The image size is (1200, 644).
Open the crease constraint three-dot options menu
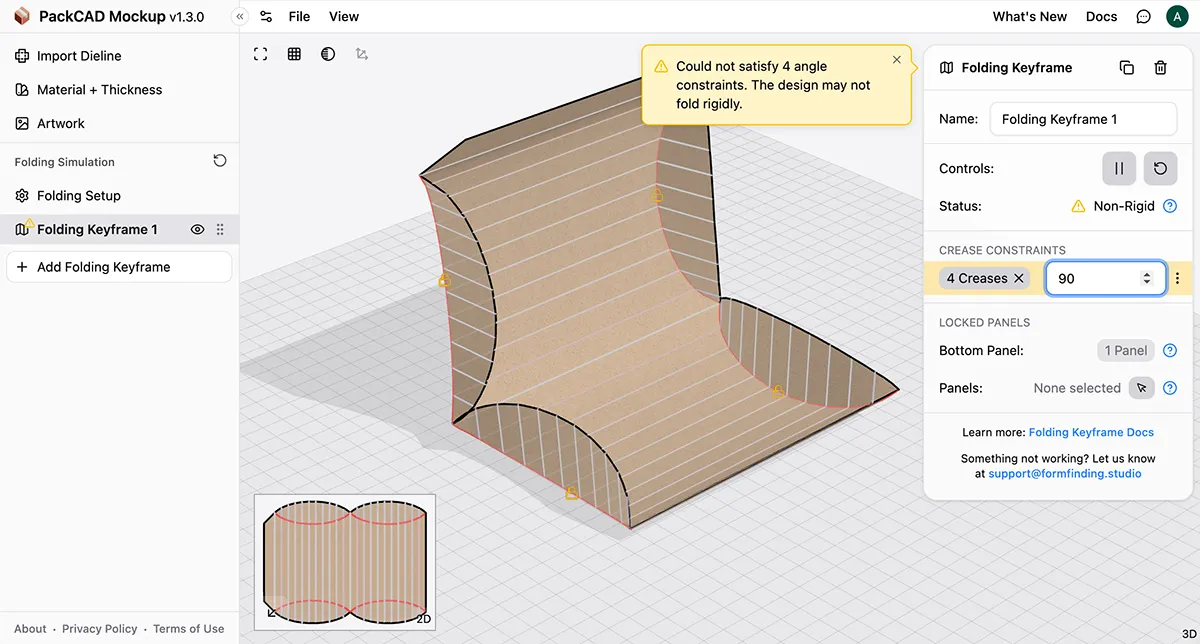[1178, 279]
